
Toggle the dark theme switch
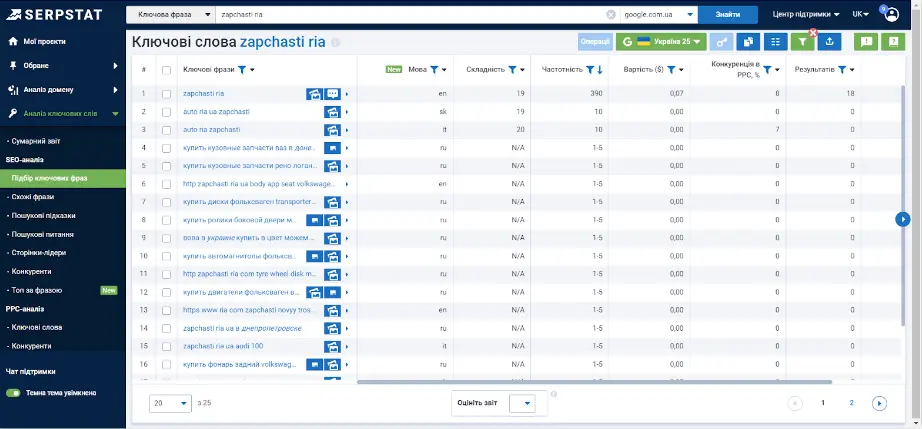[13, 393]
